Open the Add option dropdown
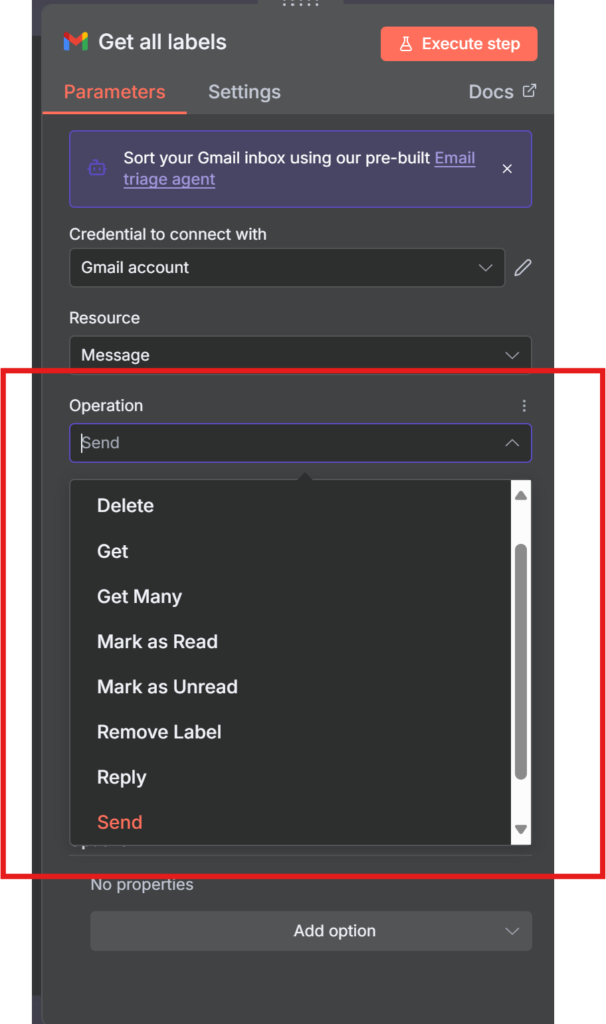Image resolution: width=606 pixels, height=1024 pixels. pyautogui.click(x=310, y=931)
